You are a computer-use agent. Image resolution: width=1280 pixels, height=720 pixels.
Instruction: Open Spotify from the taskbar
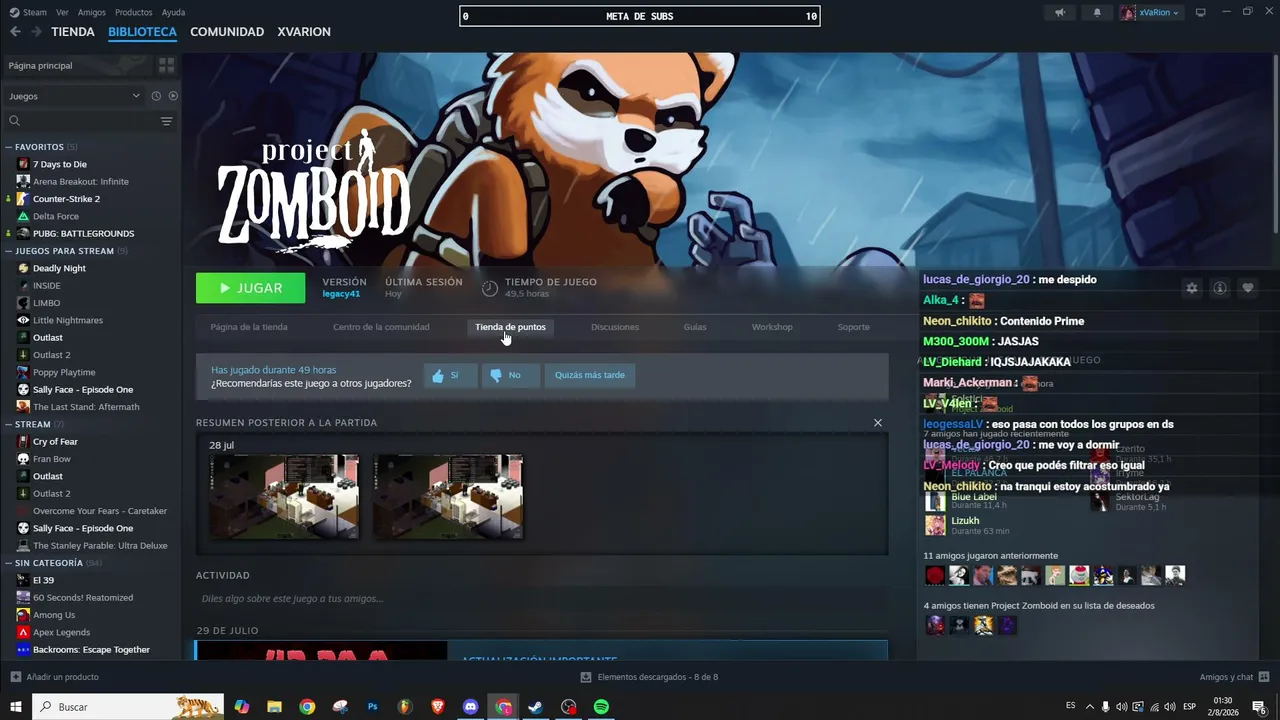tap(601, 707)
